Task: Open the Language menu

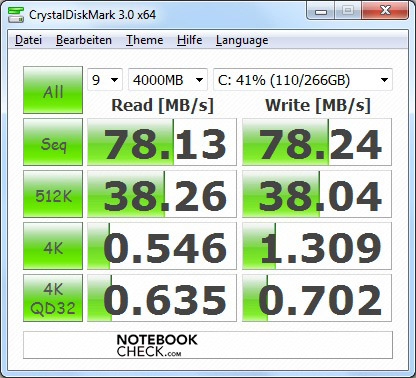Action: coord(242,40)
